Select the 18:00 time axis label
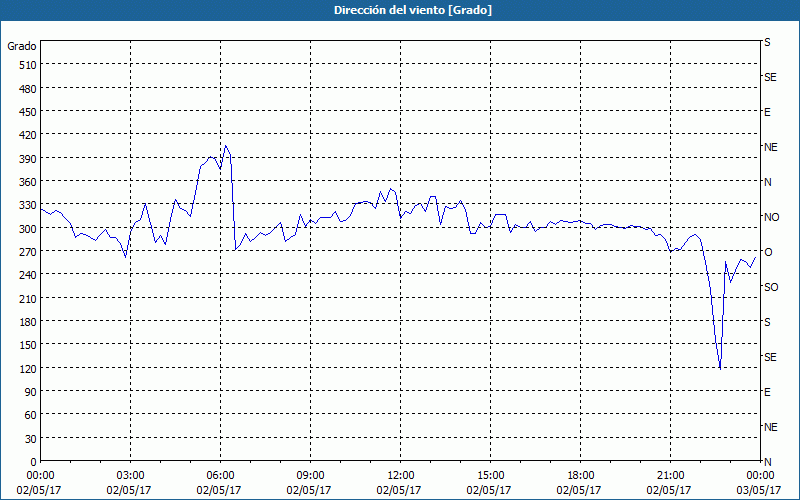The width and height of the screenshot is (800, 500). pyautogui.click(x=580, y=476)
